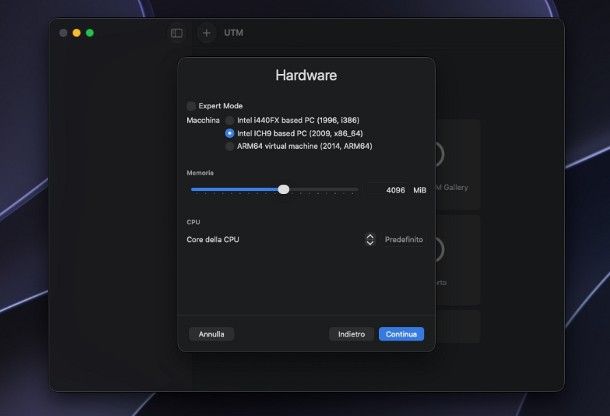Select Intel ICH9 based PC radio option
The height and width of the screenshot is (416, 610).
[x=230, y=133]
